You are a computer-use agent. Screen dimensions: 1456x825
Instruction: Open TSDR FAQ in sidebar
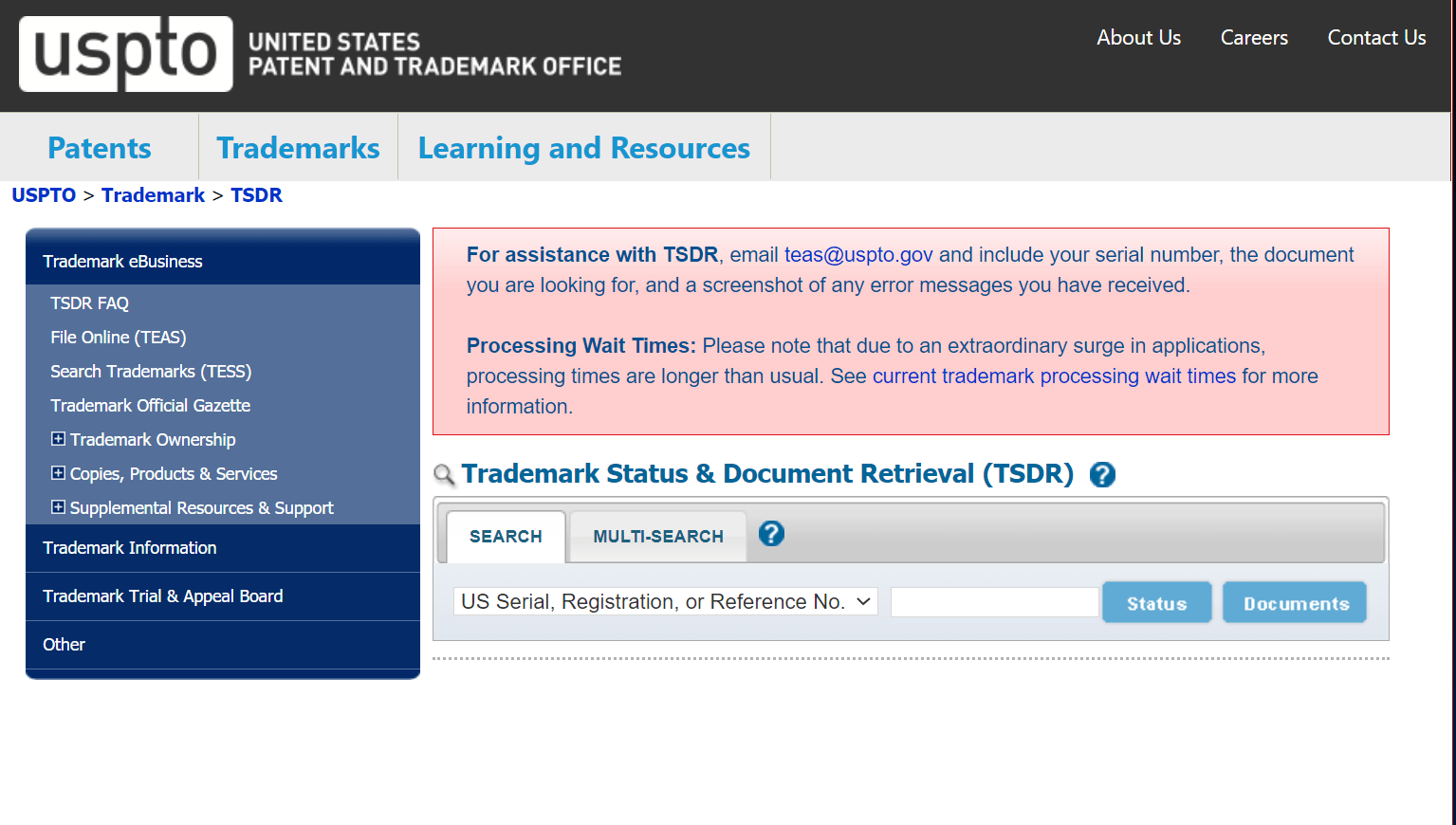tap(89, 303)
